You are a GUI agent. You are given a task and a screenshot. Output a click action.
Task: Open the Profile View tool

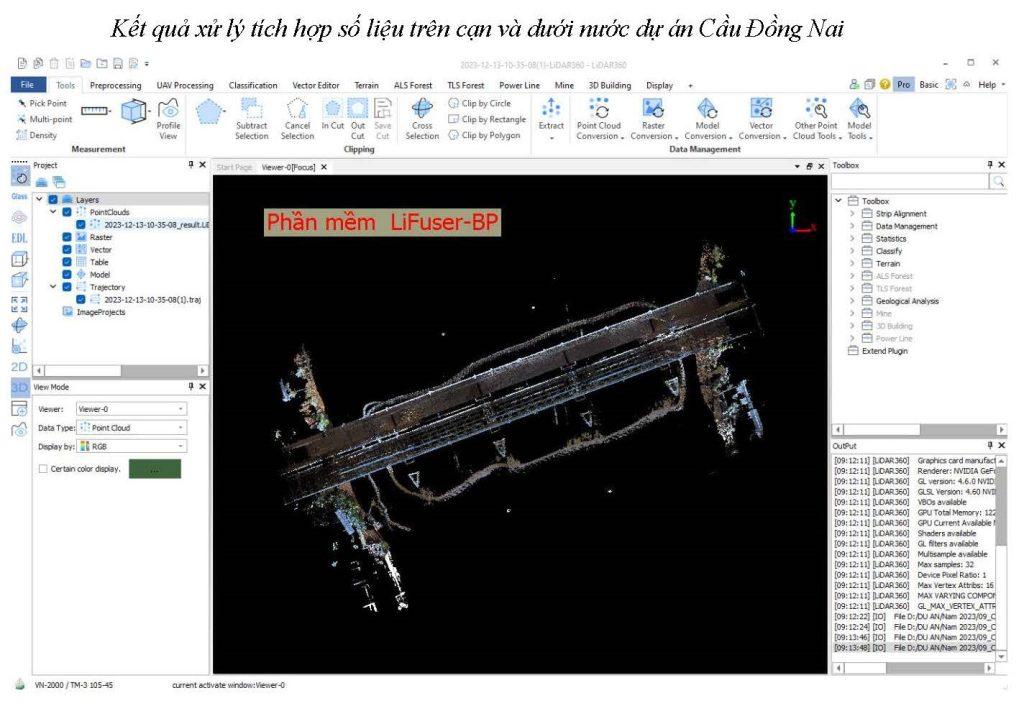[168, 118]
